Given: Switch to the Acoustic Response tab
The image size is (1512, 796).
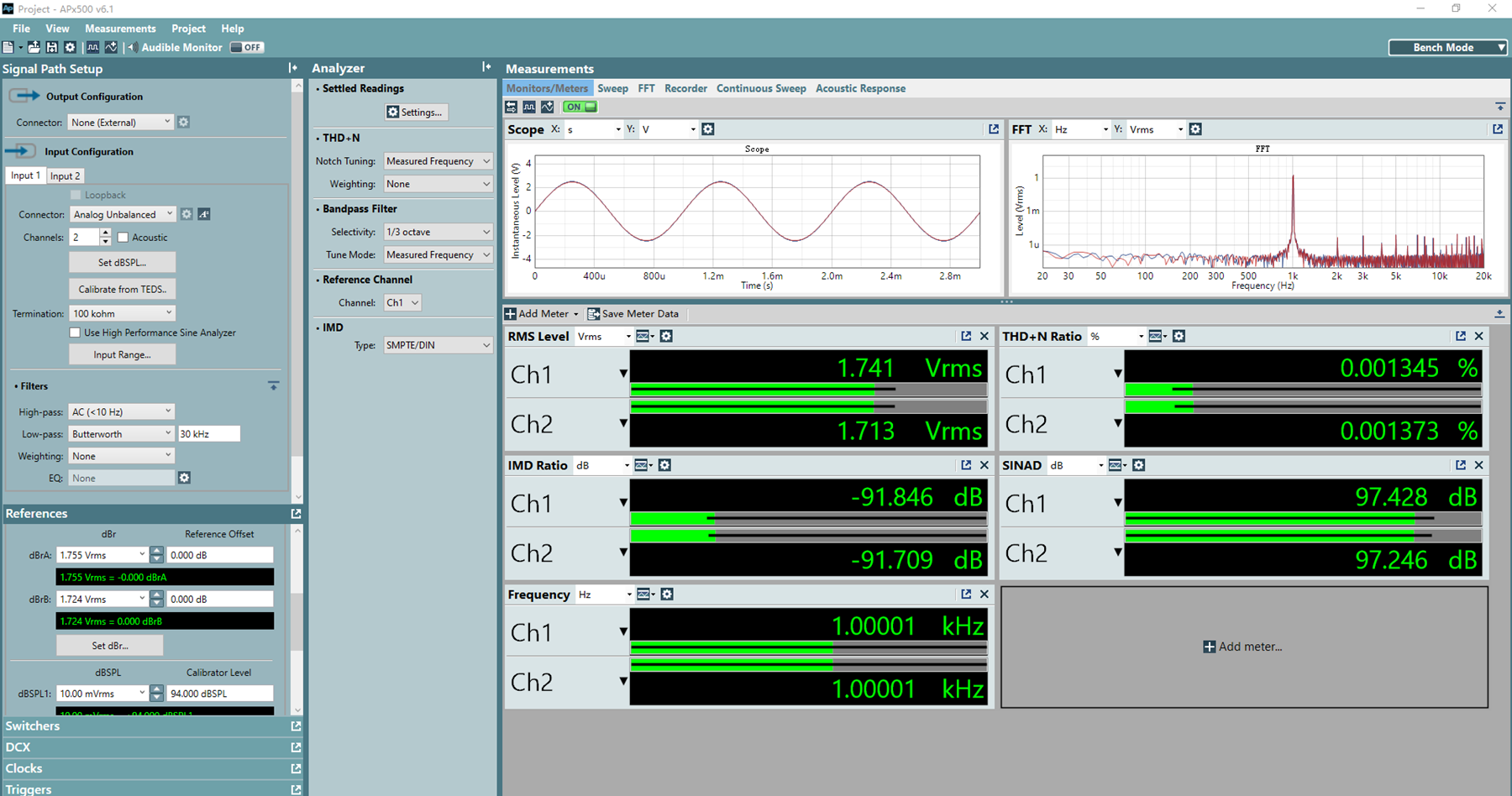Looking at the screenshot, I should (860, 88).
